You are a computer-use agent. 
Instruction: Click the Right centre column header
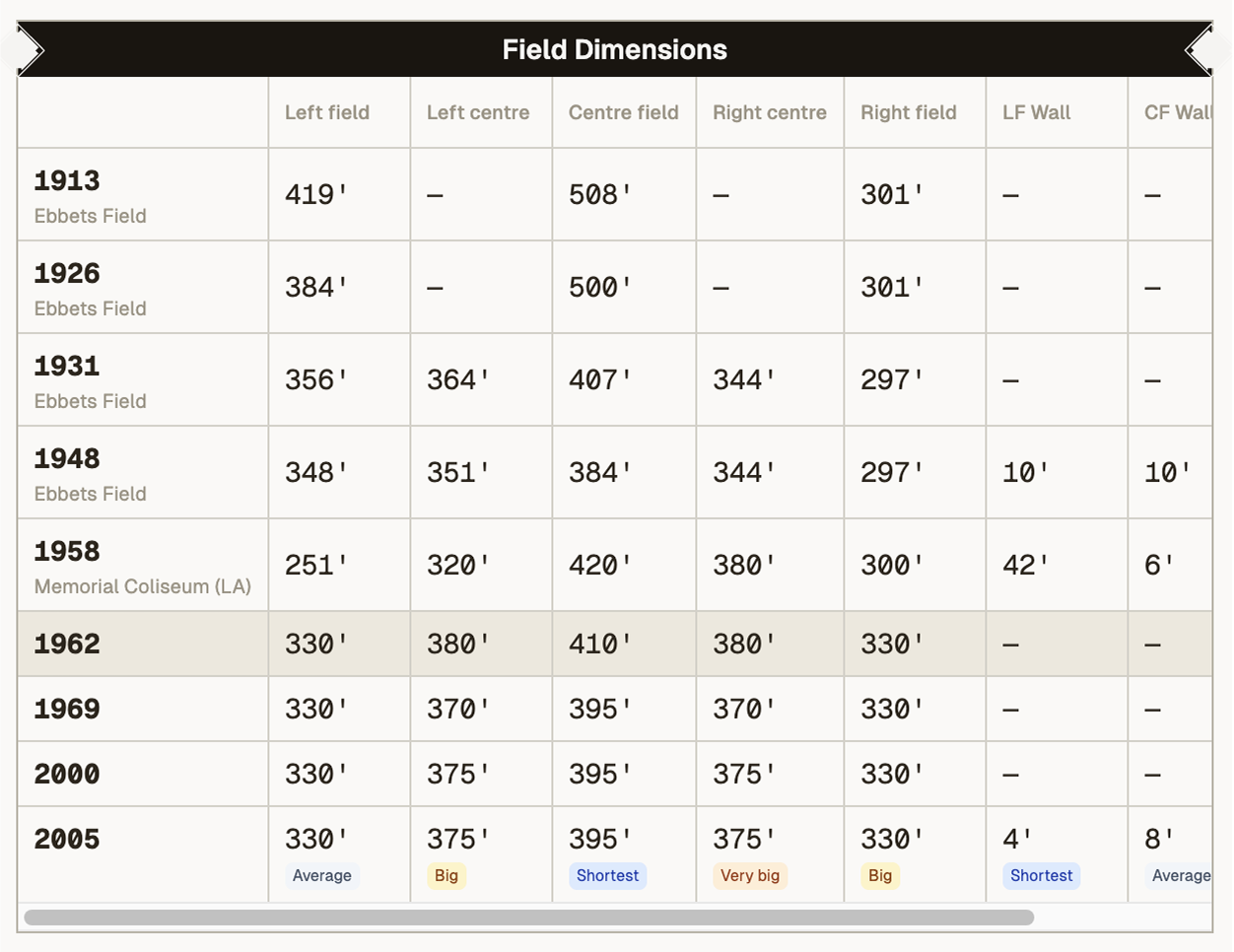(x=769, y=112)
